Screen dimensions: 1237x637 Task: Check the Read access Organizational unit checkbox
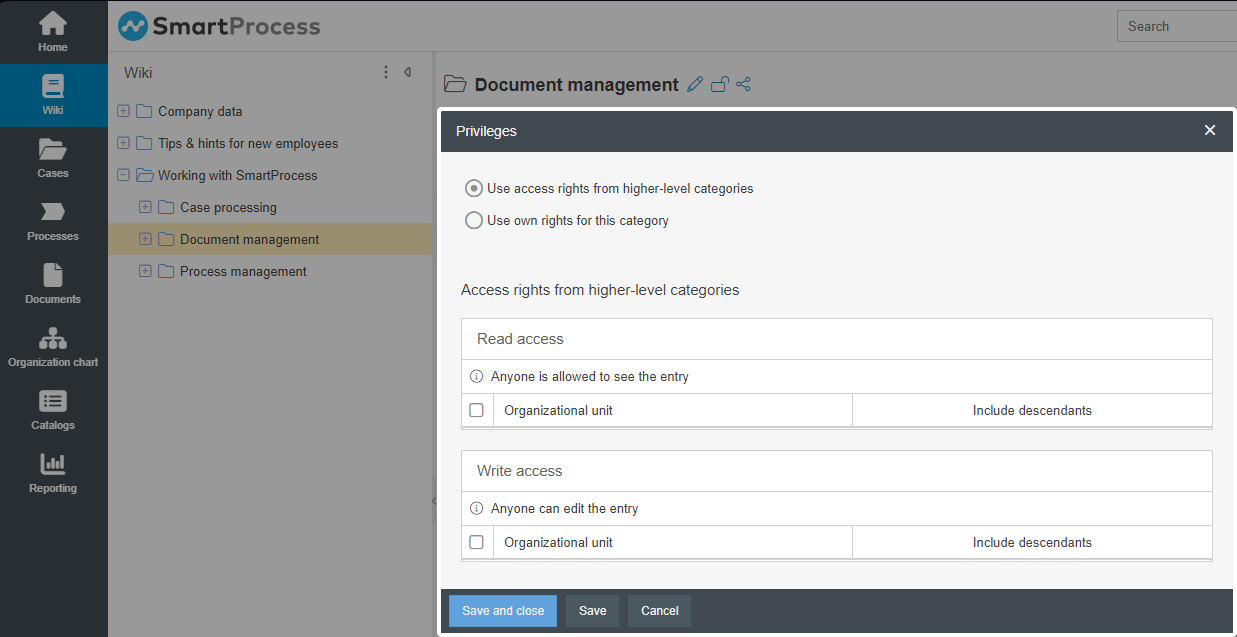pos(477,410)
